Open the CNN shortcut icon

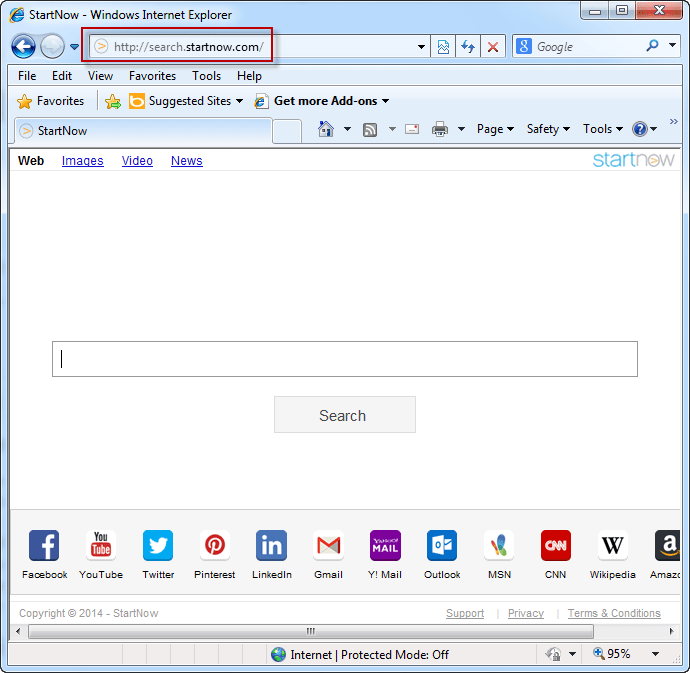click(x=556, y=546)
